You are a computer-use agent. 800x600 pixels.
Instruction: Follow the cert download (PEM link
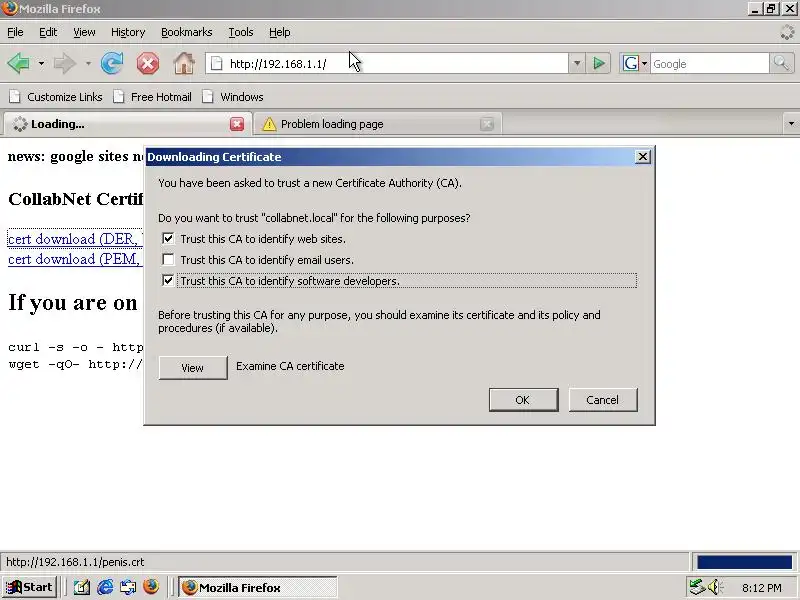75,259
